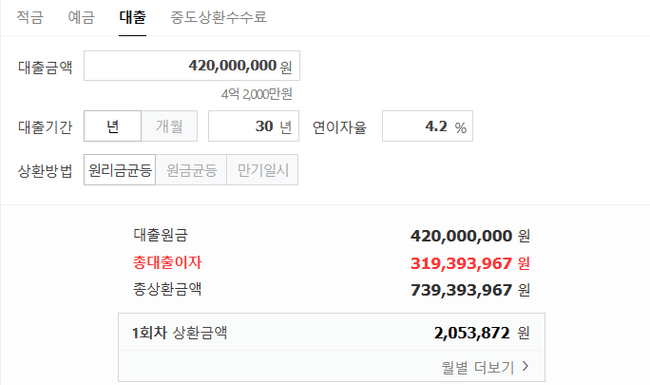Click the 30 년 loan period field
The height and width of the screenshot is (385, 650).
tap(254, 126)
